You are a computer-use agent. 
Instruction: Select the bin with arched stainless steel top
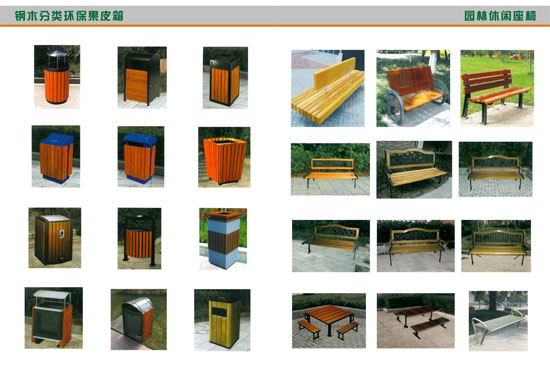[x=139, y=319]
